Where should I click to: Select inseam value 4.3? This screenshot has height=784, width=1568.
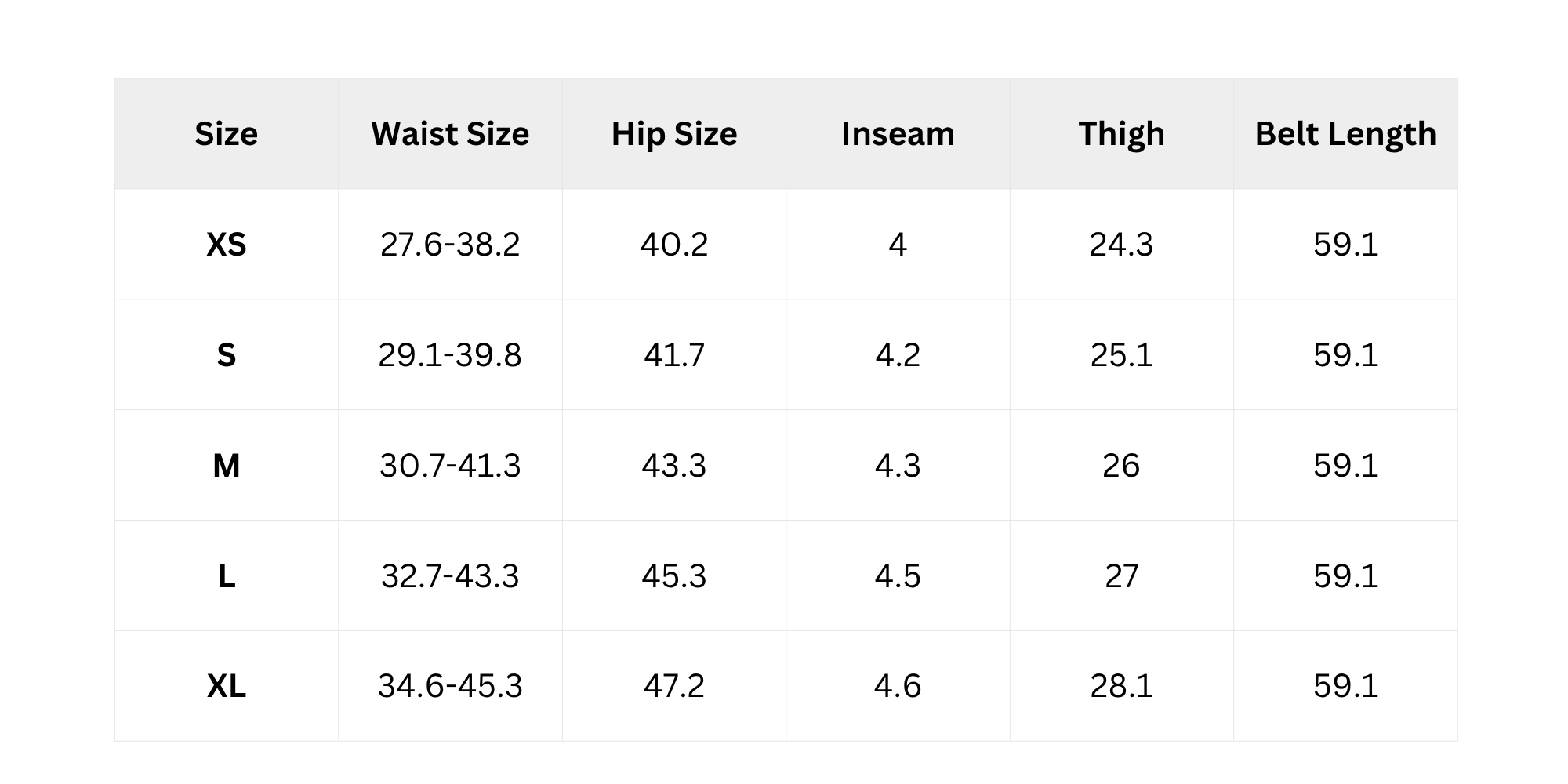coord(898,466)
